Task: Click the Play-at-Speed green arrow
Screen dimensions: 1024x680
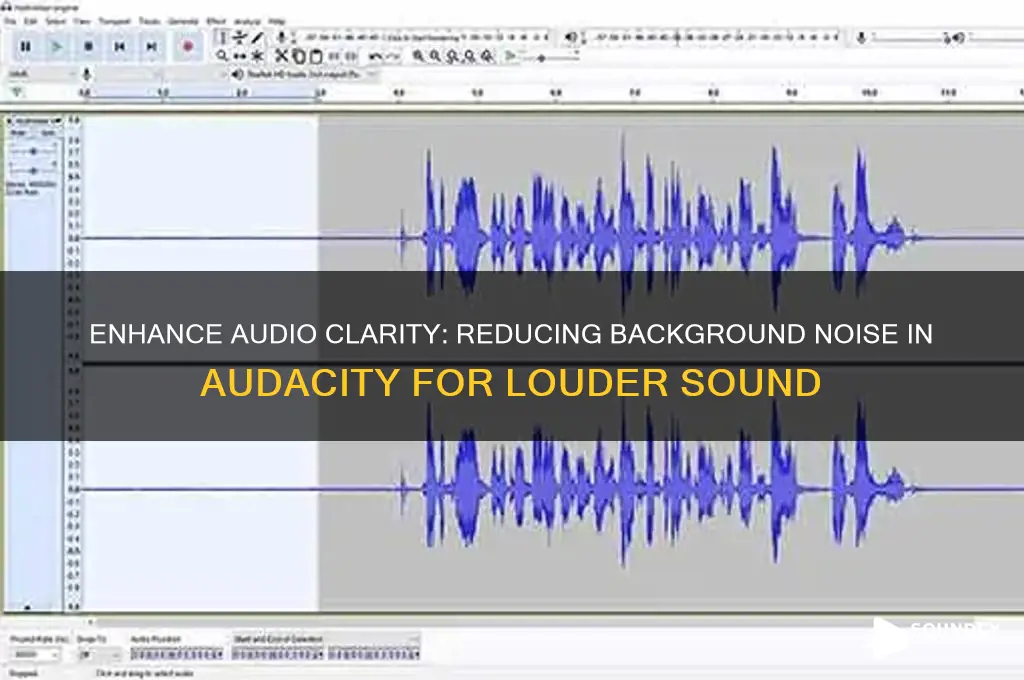Action: pos(511,56)
